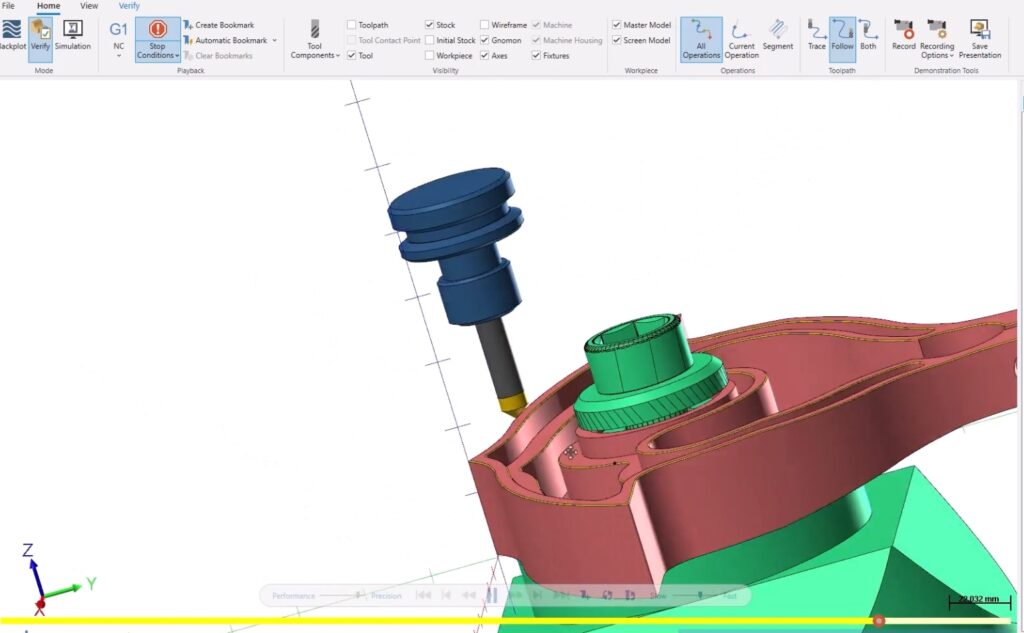Switch to the View tab
Screen dimensions: 1024x633
(x=89, y=6)
